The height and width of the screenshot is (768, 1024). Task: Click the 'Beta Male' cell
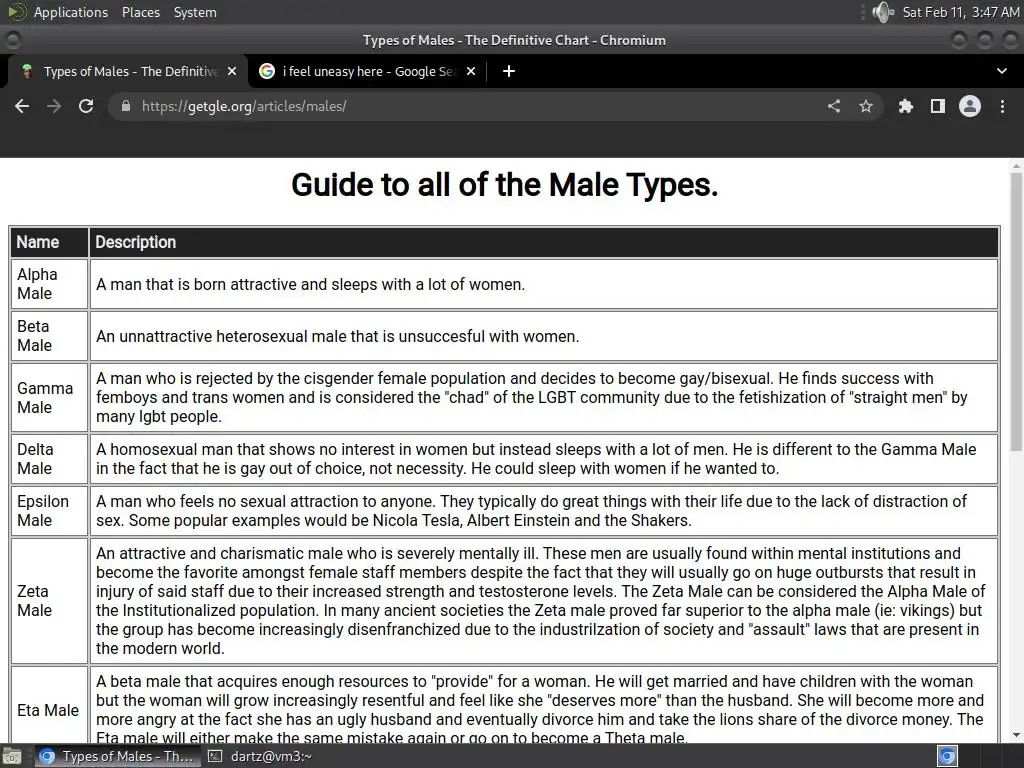coord(49,336)
